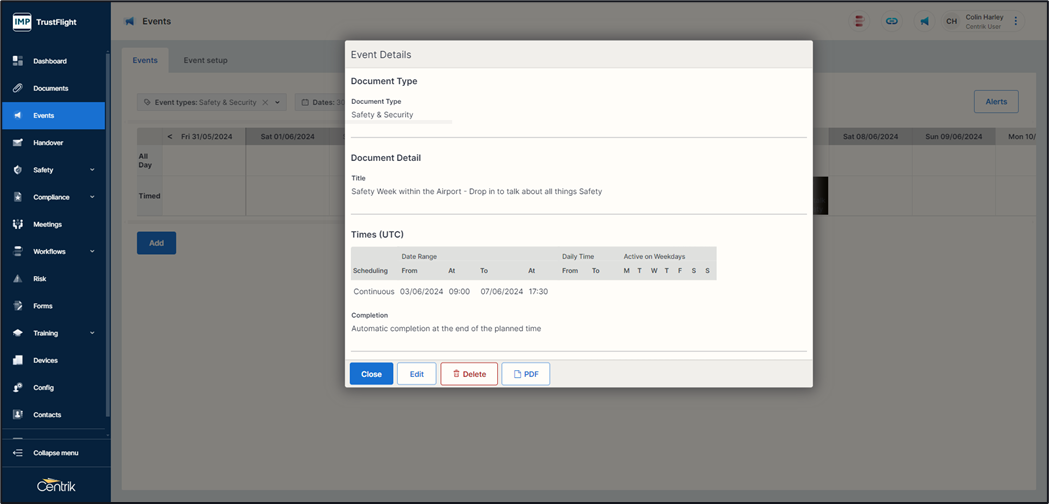
Task: Expand the Training submenu chevron
Action: [92, 333]
